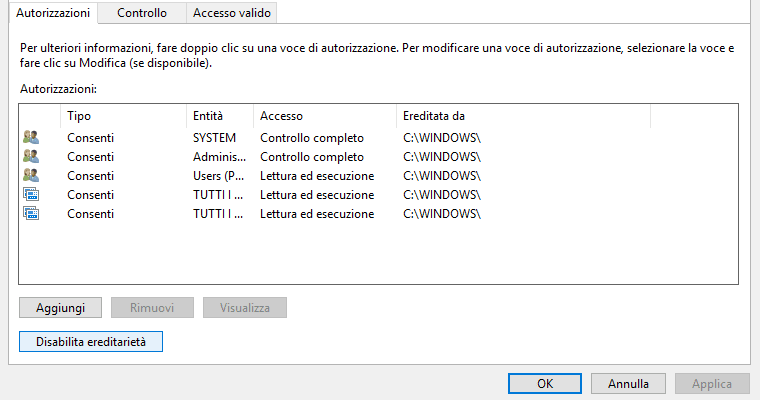Select the first TUTTI I... permission row

coord(316,194)
